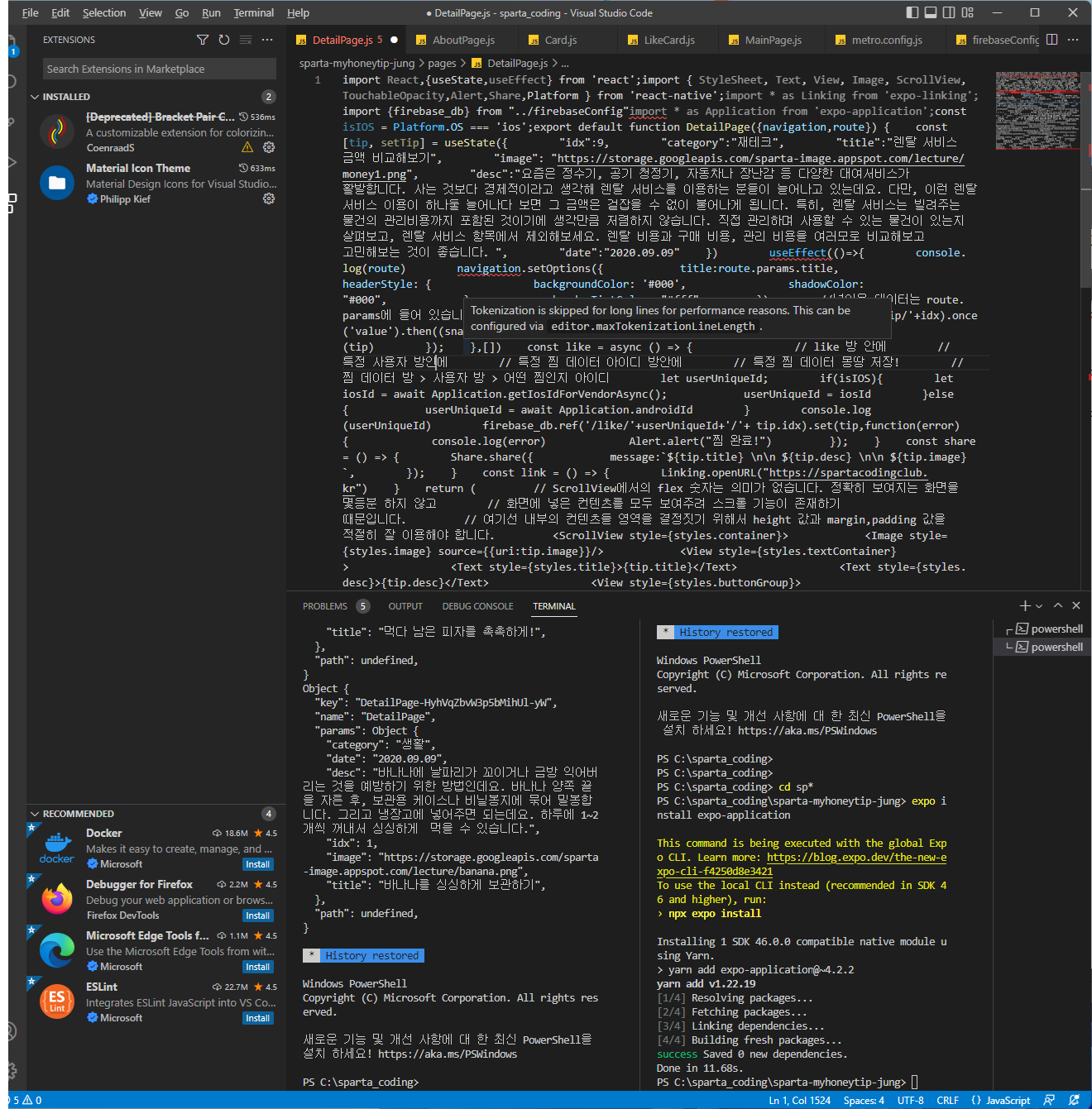This screenshot has height=1109, width=1092.
Task: Open the aka.ms/PSWindows link in right terminal
Action: tap(807, 731)
